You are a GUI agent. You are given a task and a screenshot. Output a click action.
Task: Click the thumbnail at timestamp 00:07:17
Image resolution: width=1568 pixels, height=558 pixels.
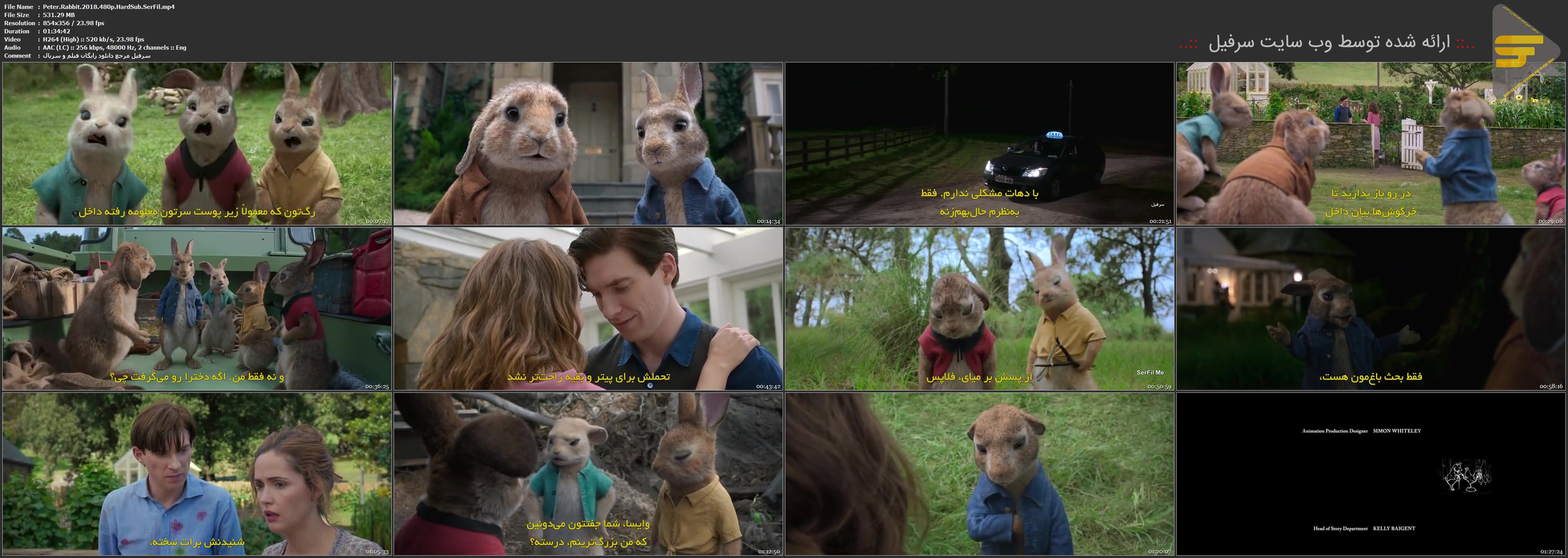click(196, 144)
